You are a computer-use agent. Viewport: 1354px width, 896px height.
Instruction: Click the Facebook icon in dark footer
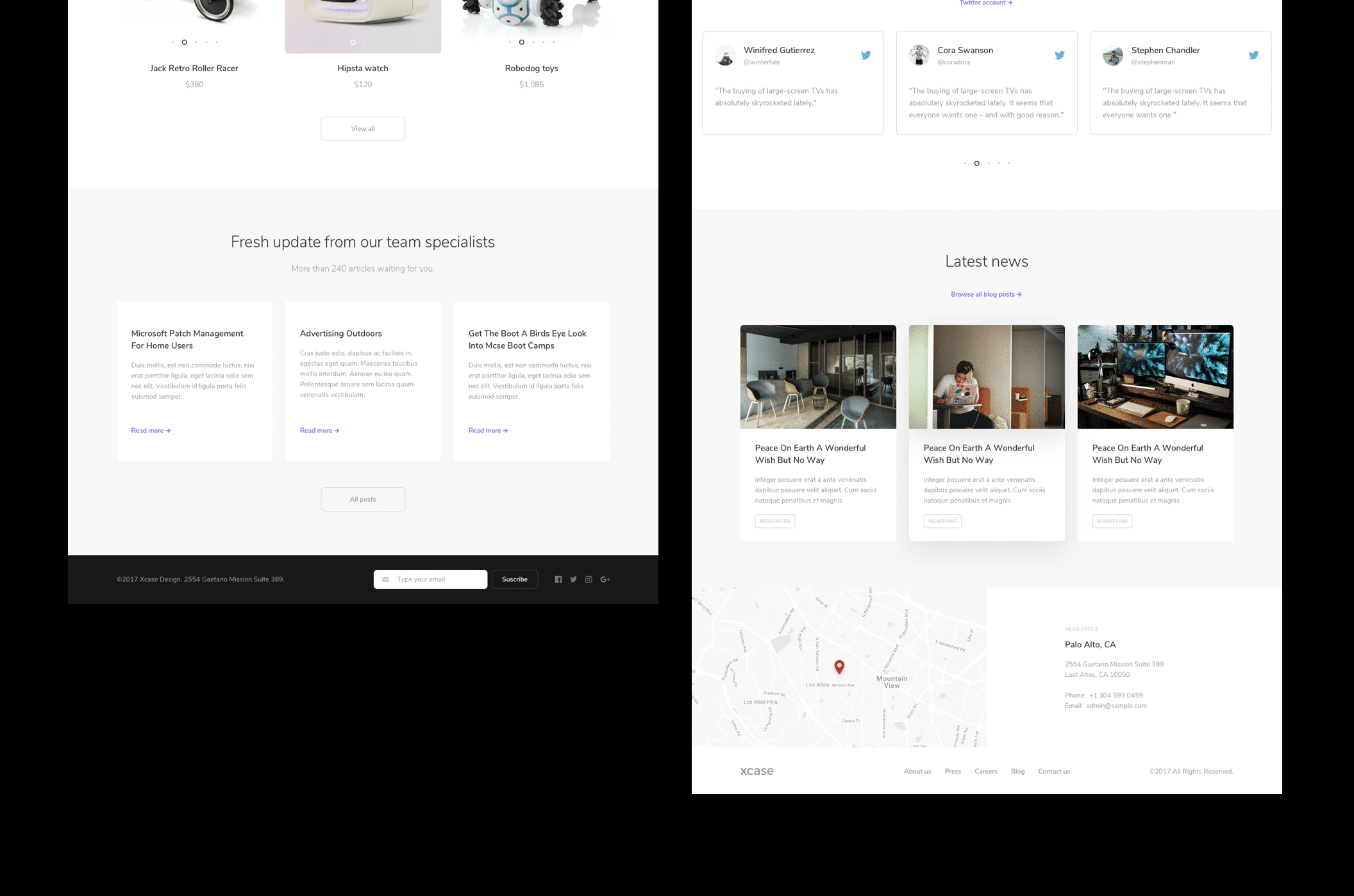click(558, 579)
